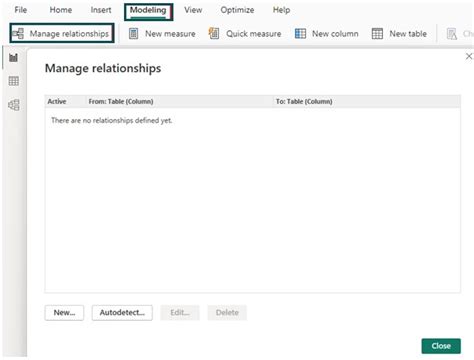Click the Delete button
474x360 pixels.
click(x=227, y=313)
